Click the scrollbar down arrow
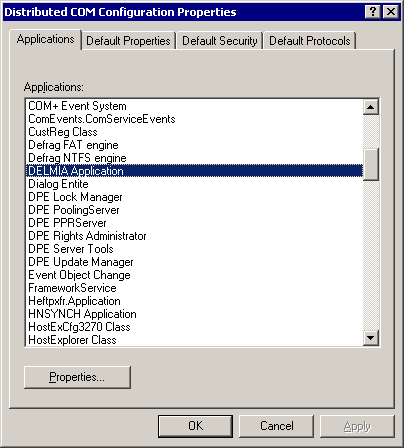 pos(371,338)
